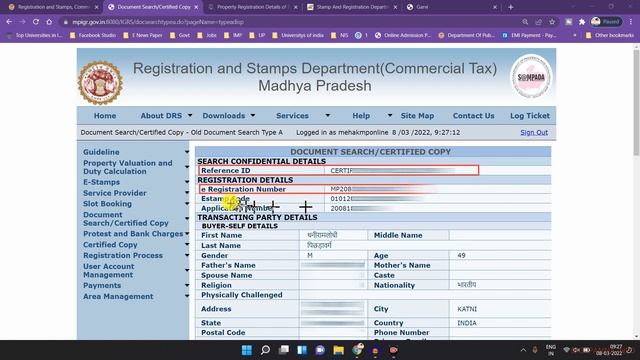Open the Online Admission bookmark

point(403,36)
